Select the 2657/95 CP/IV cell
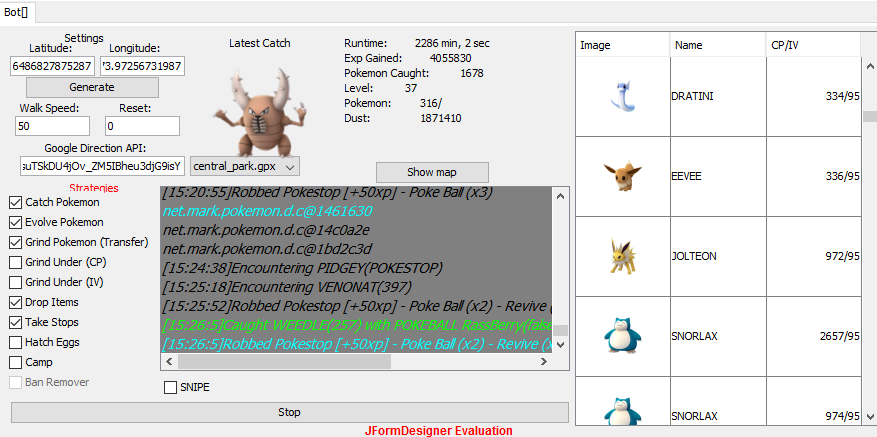This screenshot has width=877, height=437. click(x=813, y=336)
